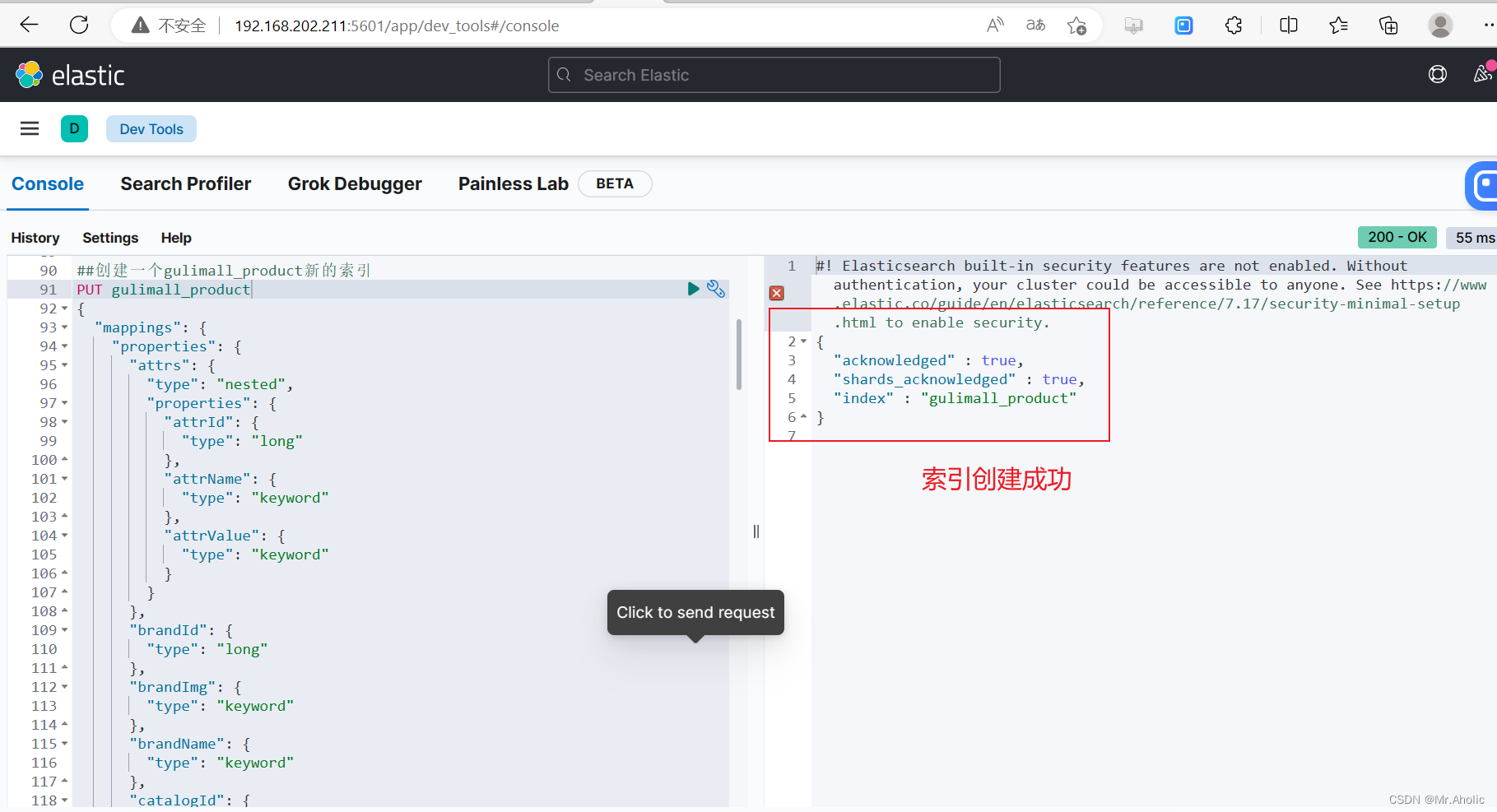Click the browser profile avatar
1497x812 pixels.
tap(1440, 26)
